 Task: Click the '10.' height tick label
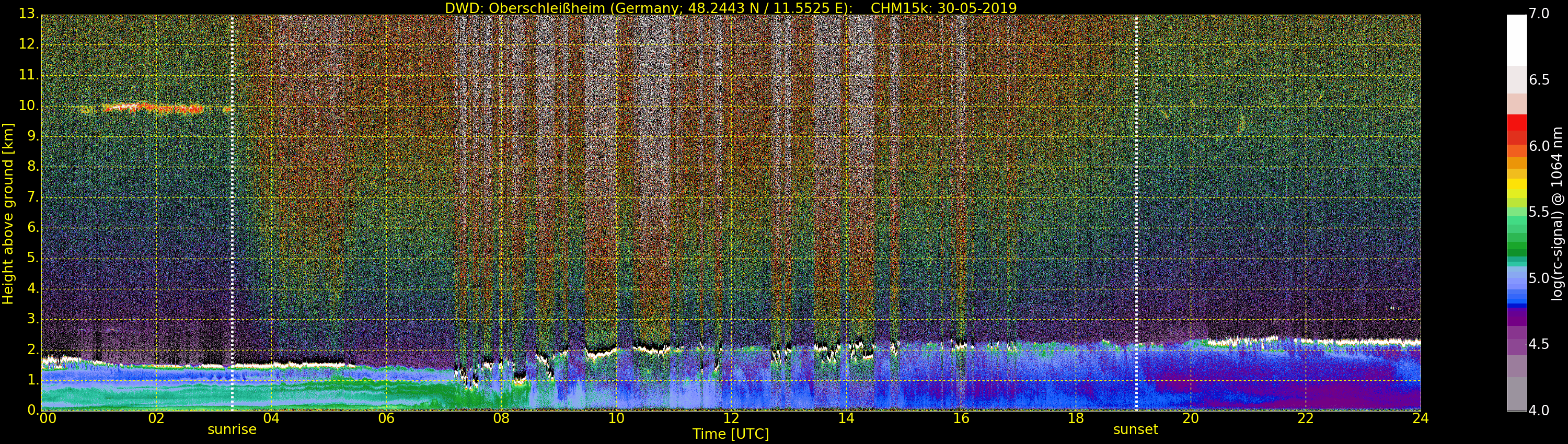tap(29, 105)
